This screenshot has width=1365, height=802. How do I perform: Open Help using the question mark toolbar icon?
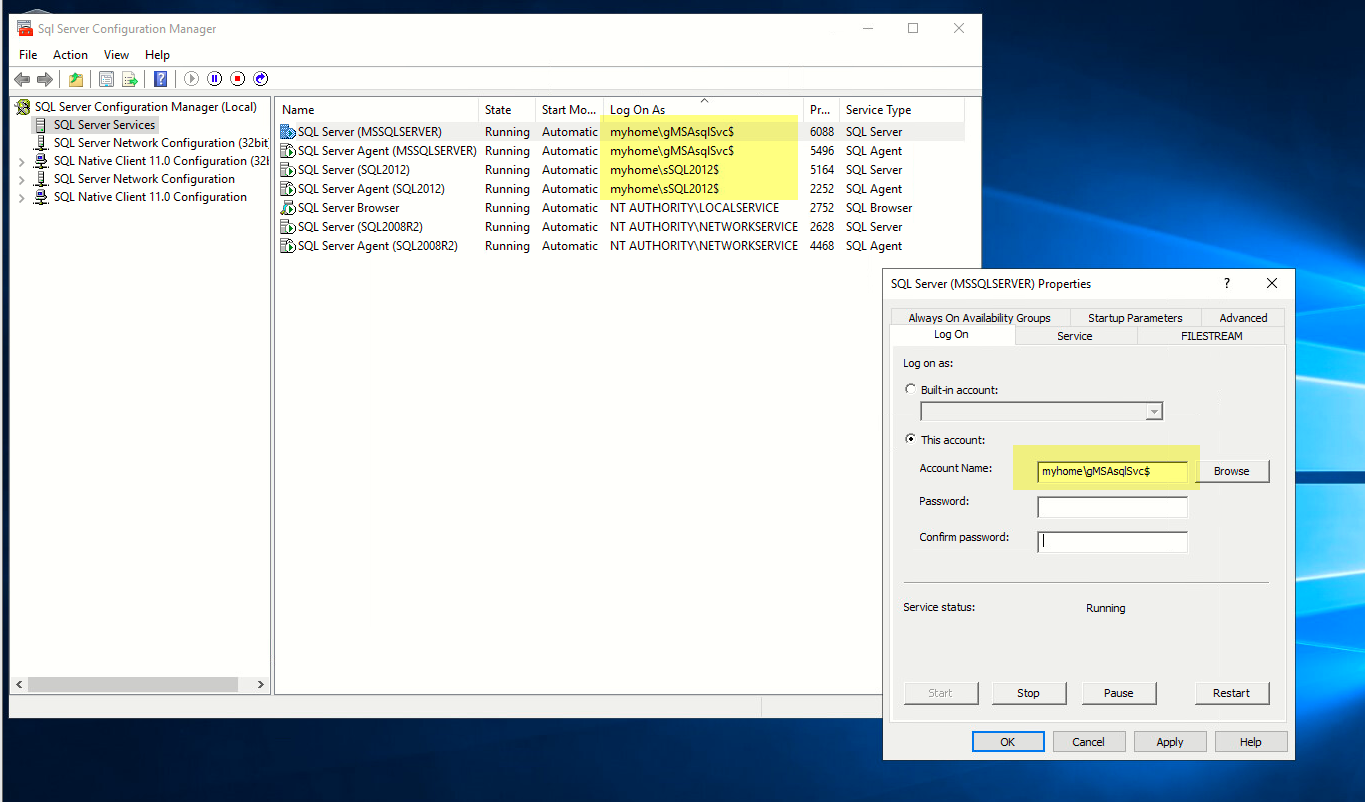point(161,78)
